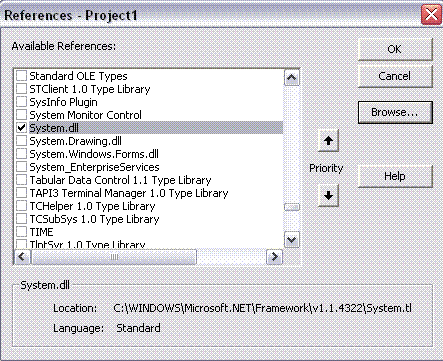The height and width of the screenshot is (361, 443).
Task: Open the Browse... file dialog
Action: 395,112
